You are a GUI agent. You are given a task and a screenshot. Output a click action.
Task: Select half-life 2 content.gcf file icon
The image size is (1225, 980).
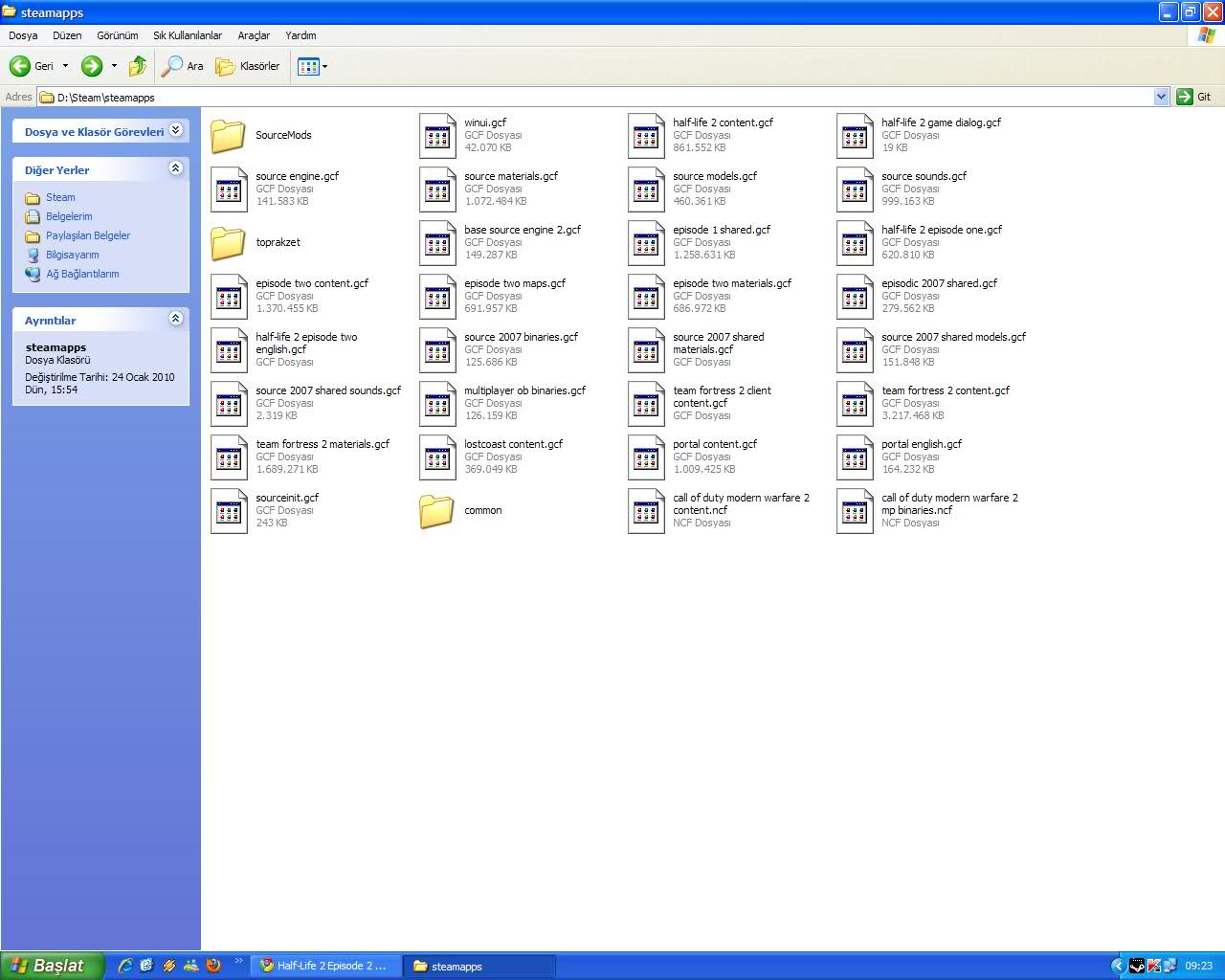(646, 136)
